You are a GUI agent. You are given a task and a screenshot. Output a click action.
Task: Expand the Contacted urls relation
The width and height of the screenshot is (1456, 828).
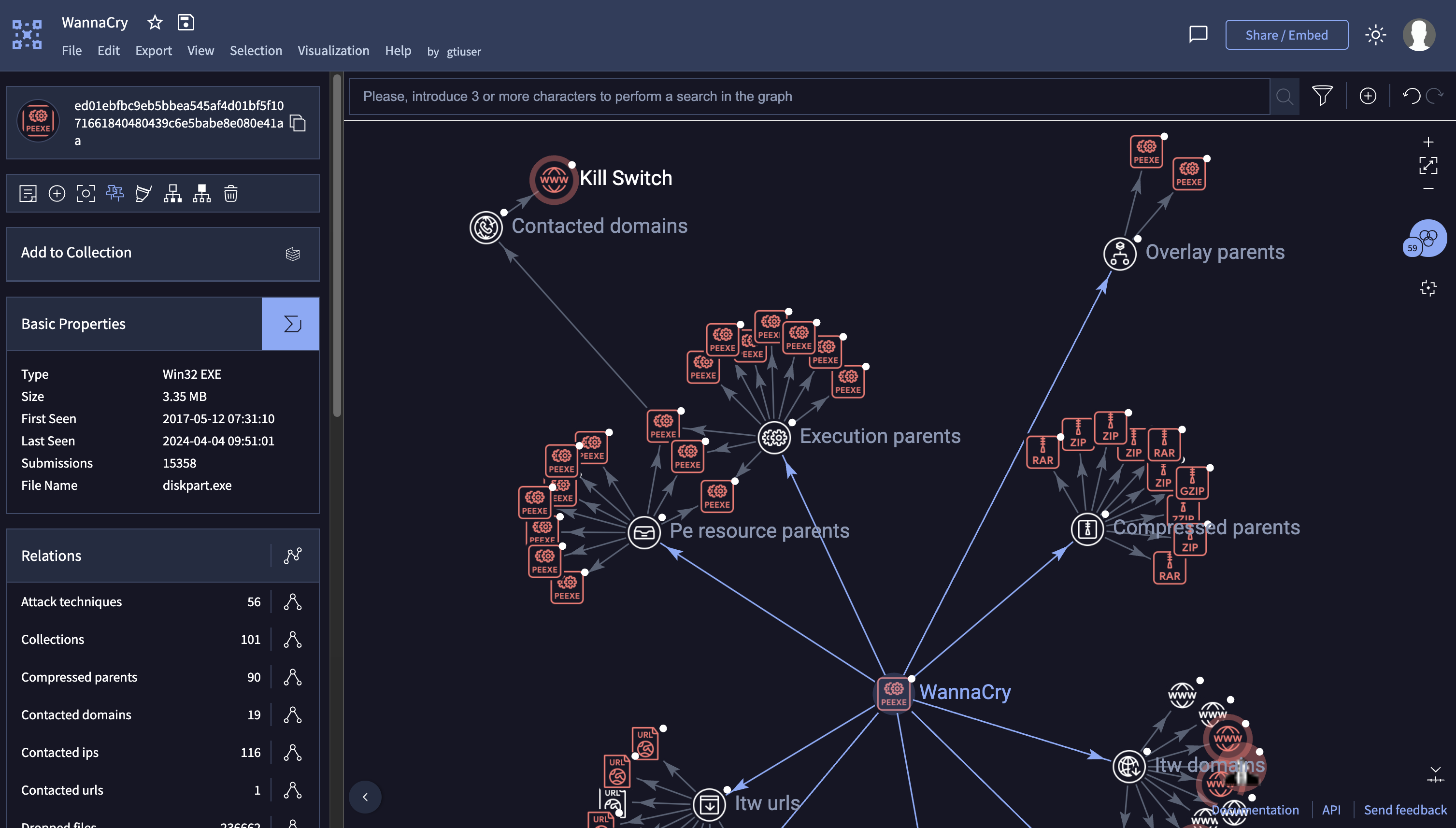pos(293,790)
